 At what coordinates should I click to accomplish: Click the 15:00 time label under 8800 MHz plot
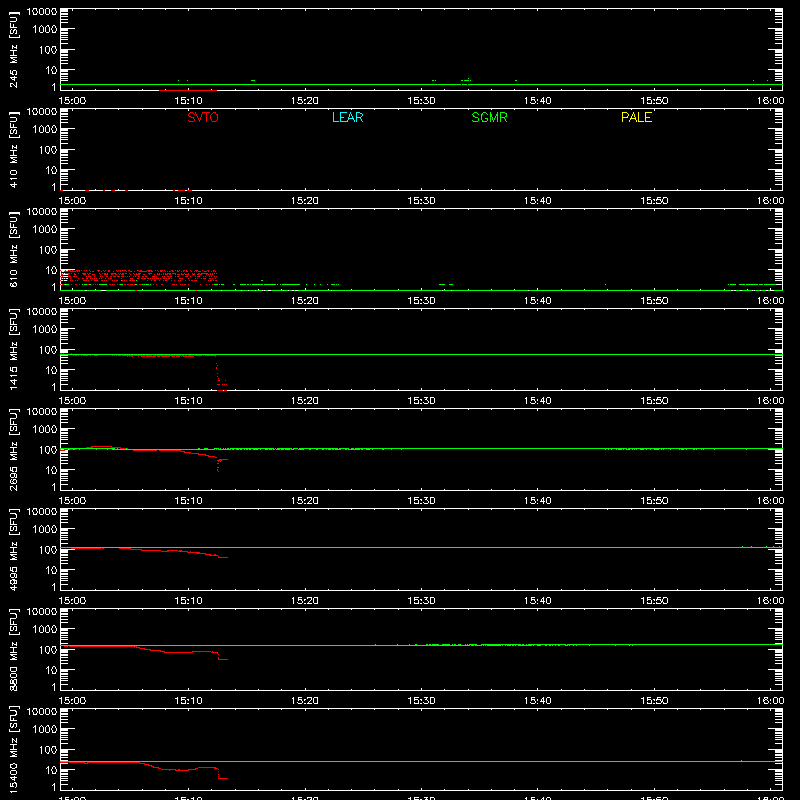(72, 701)
